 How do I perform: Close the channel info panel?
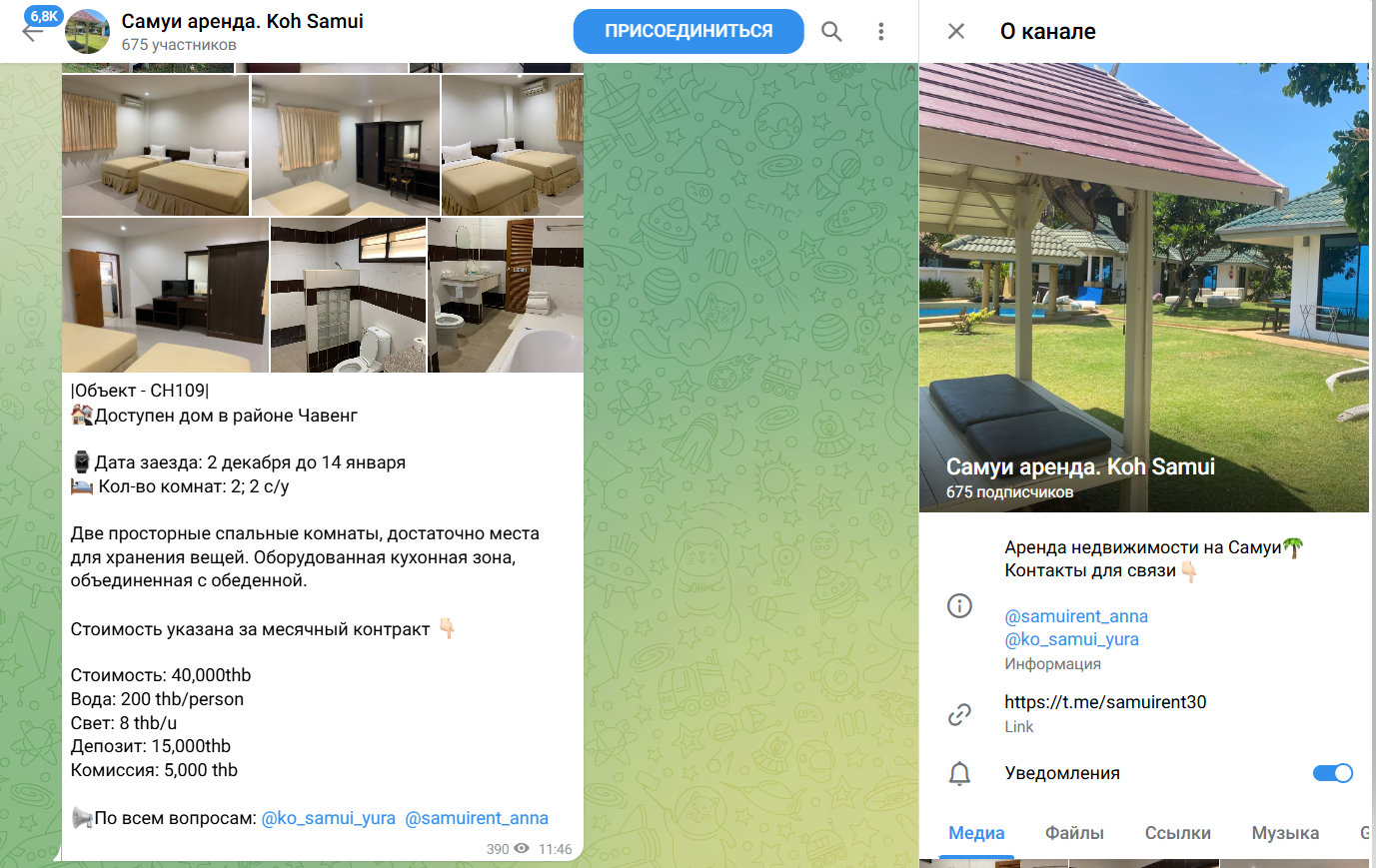point(956,31)
